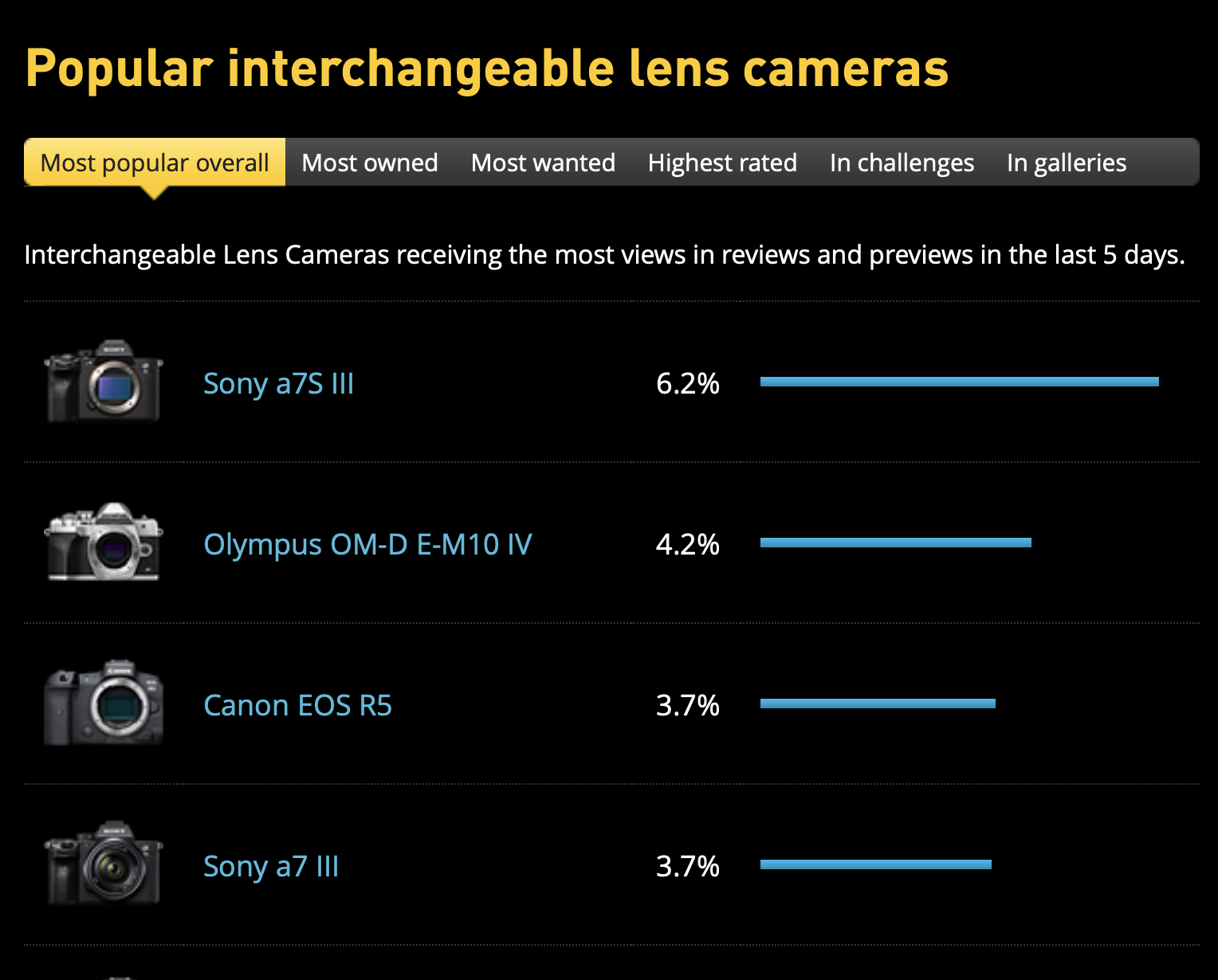Select the In galleries tab
This screenshot has width=1218, height=980.
pyautogui.click(x=1067, y=163)
